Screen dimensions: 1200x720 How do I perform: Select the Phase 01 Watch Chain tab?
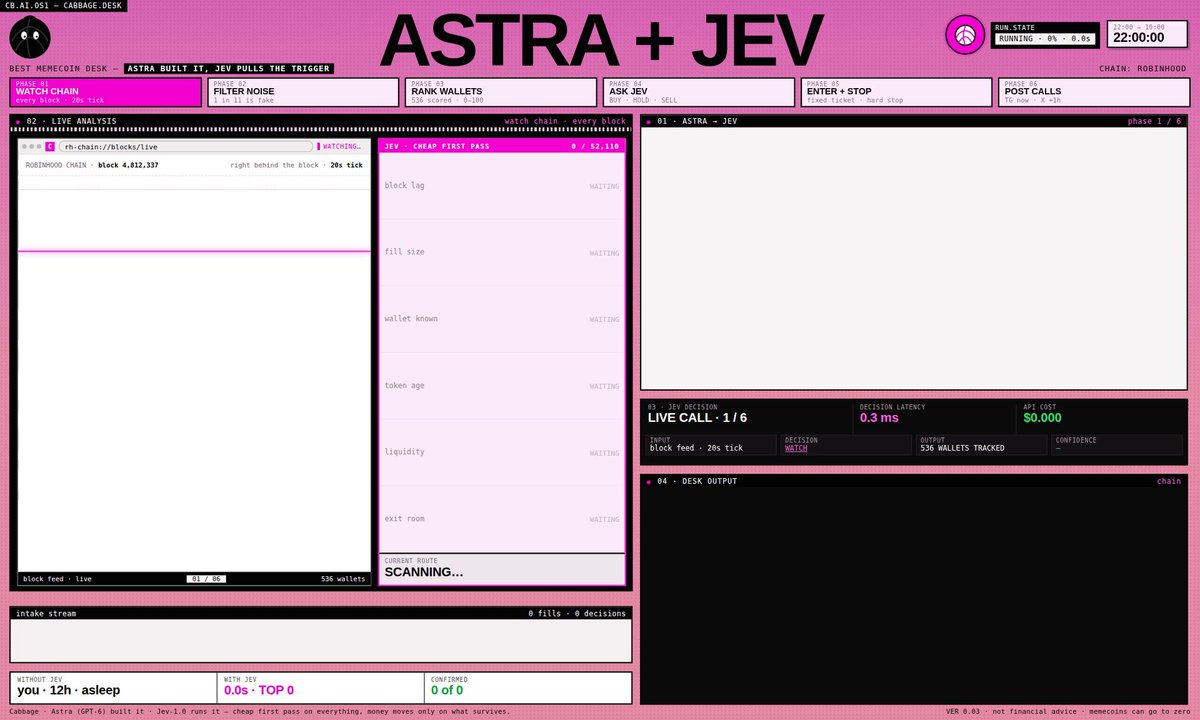(106, 92)
